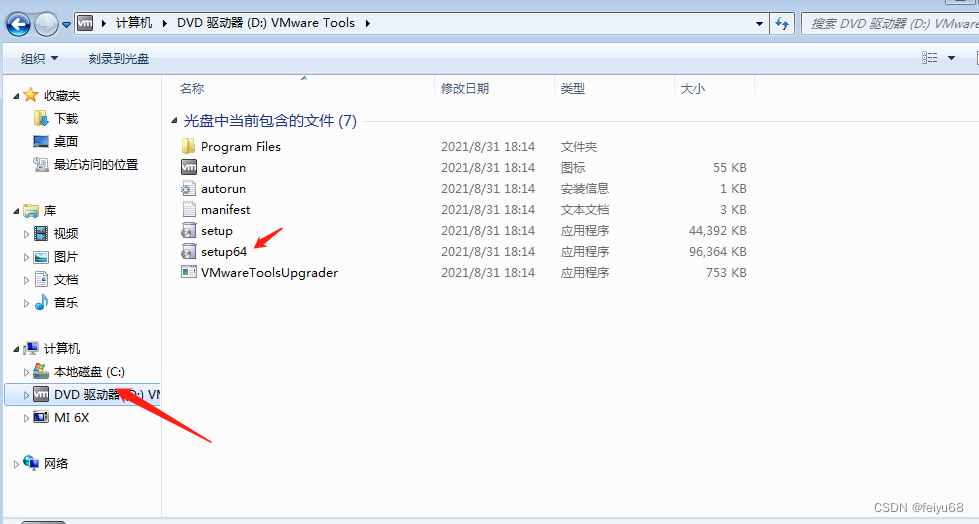This screenshot has height=524, width=979.
Task: Expand the 文档 library node
Action: 26,280
